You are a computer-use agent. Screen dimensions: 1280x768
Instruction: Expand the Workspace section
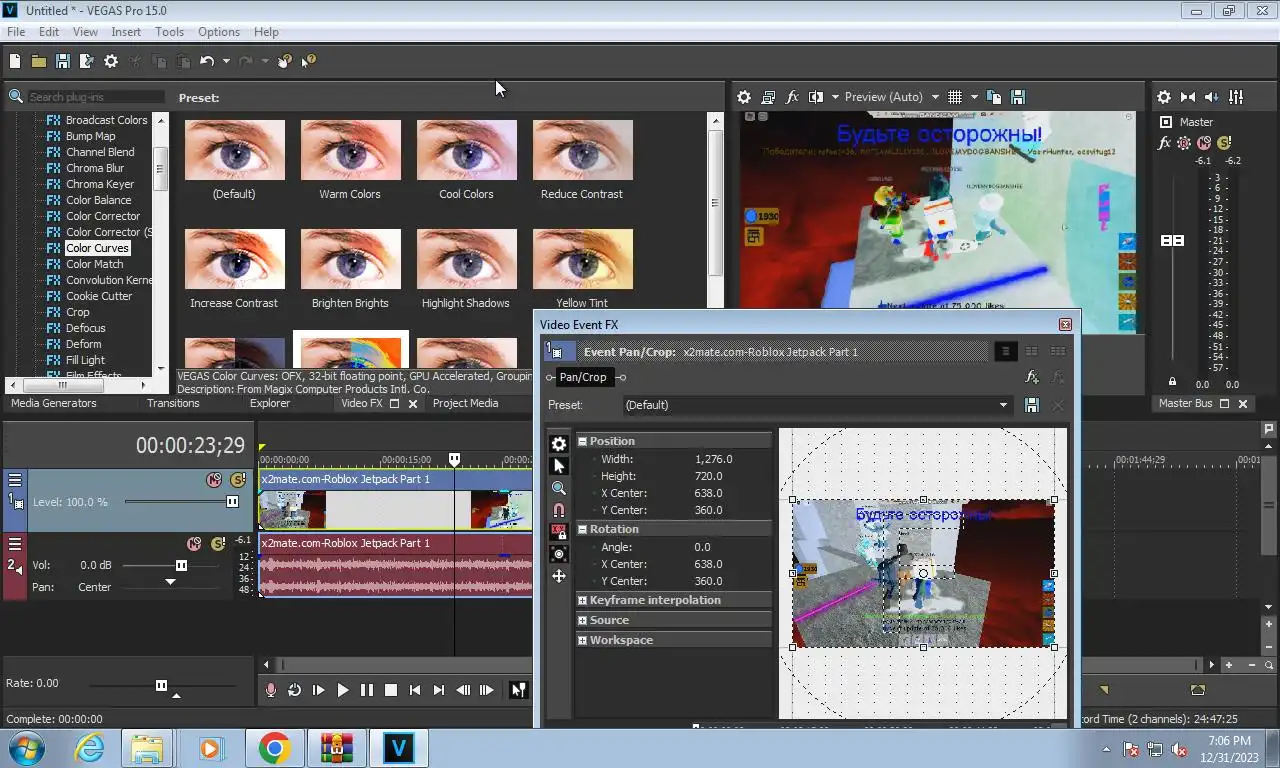pyautogui.click(x=582, y=640)
